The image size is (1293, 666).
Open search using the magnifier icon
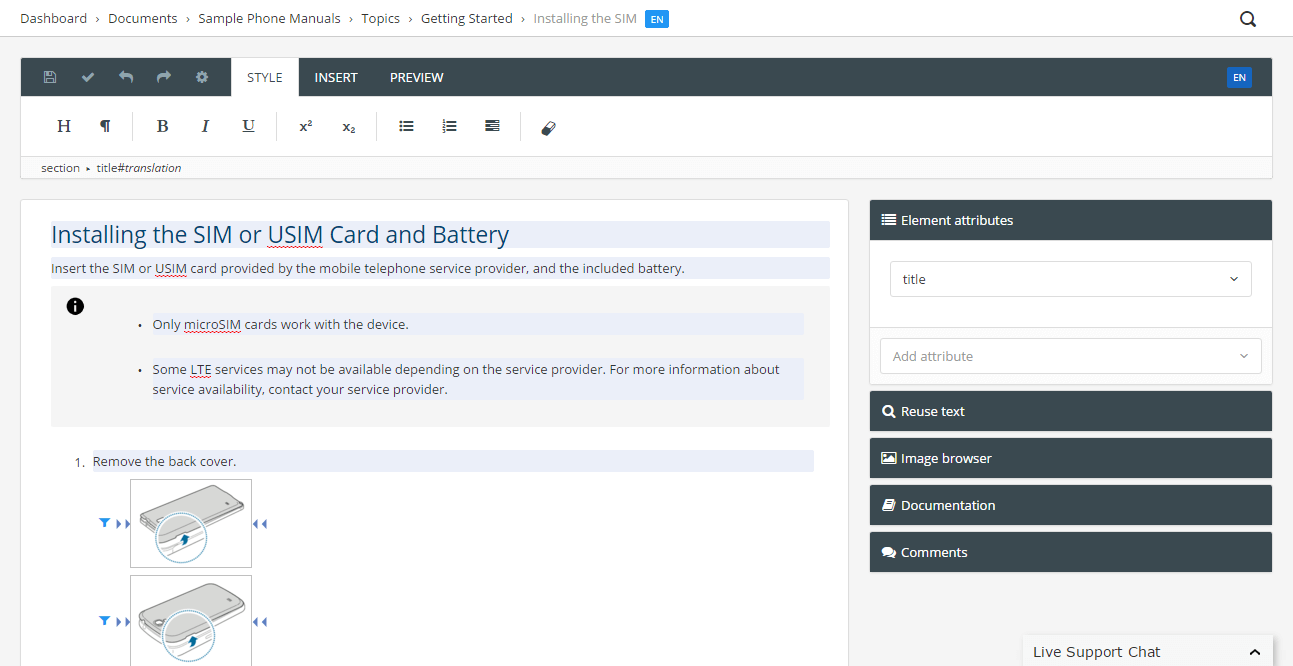(1248, 19)
